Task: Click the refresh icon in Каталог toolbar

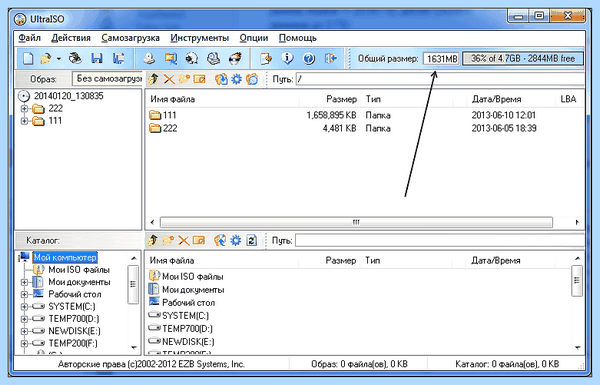Action: coord(251,240)
